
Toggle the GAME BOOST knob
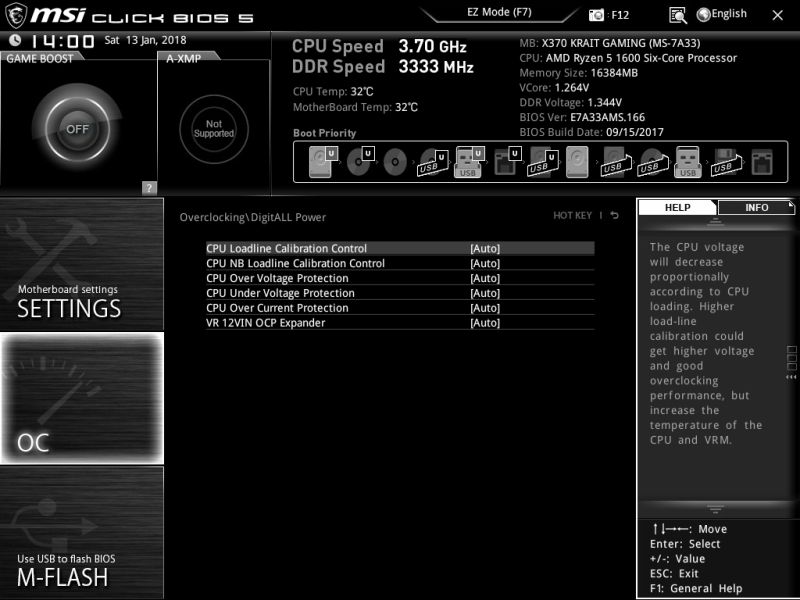click(77, 129)
